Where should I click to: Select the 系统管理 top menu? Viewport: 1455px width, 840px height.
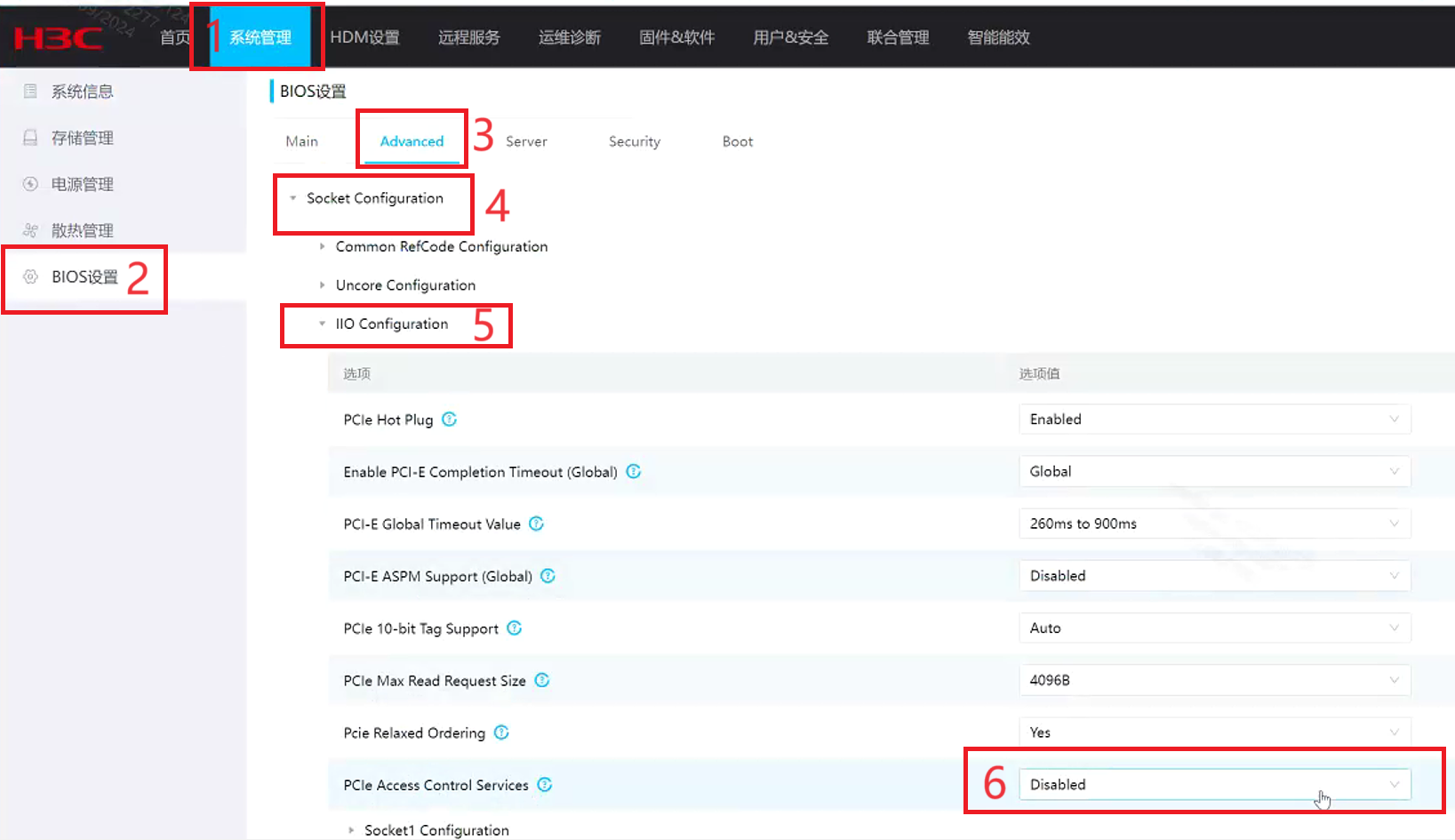260,37
